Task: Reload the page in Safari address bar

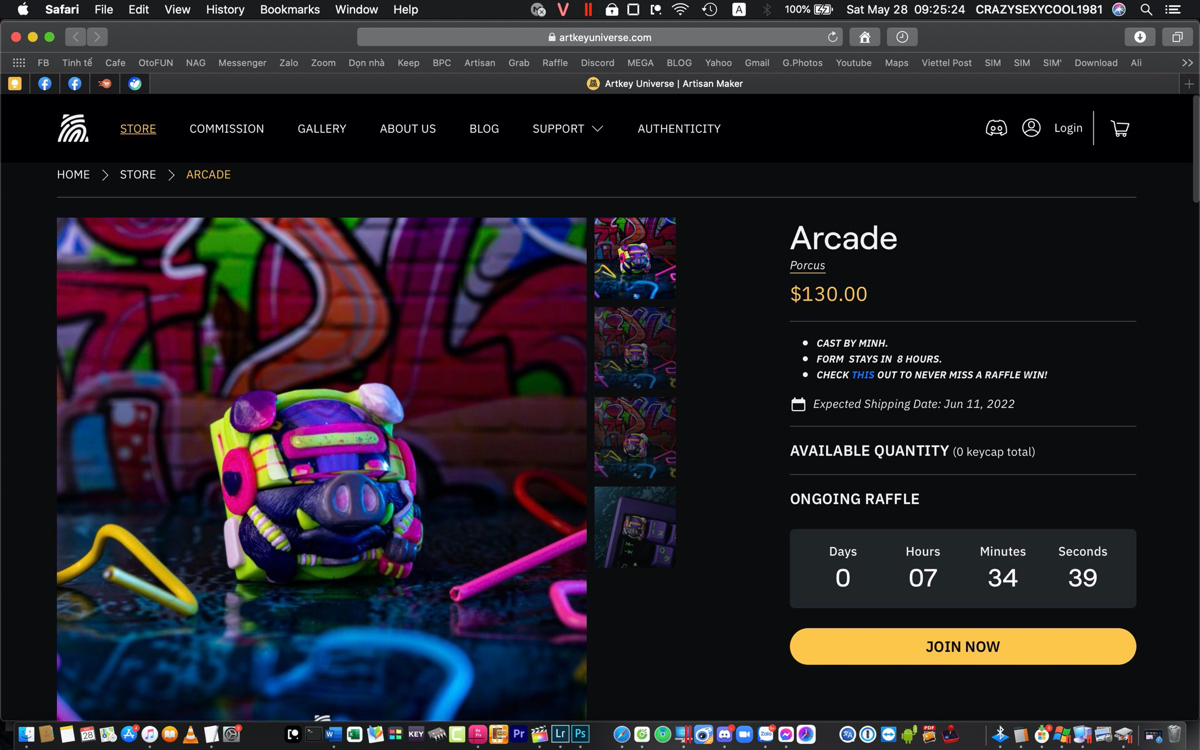Action: (832, 37)
